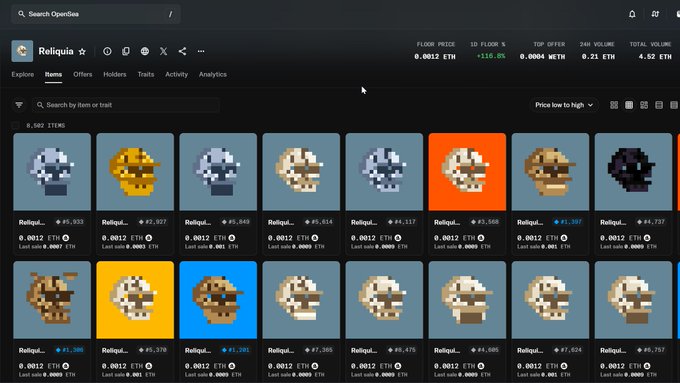Viewport: 680px width, 383px height.
Task: Open the more options ellipsis menu
Action: pos(201,51)
